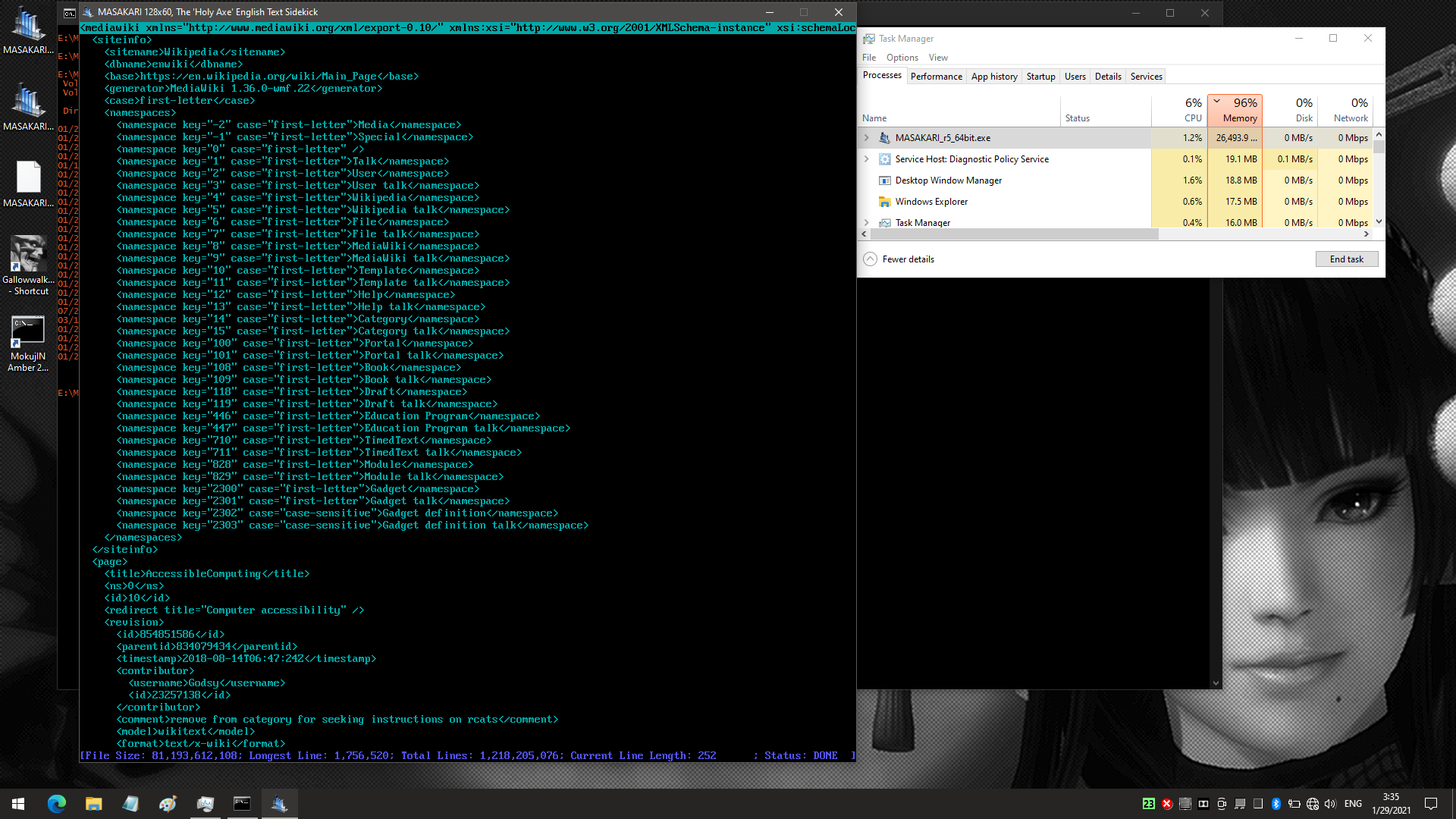Open the action center notifications icon

point(1431,804)
